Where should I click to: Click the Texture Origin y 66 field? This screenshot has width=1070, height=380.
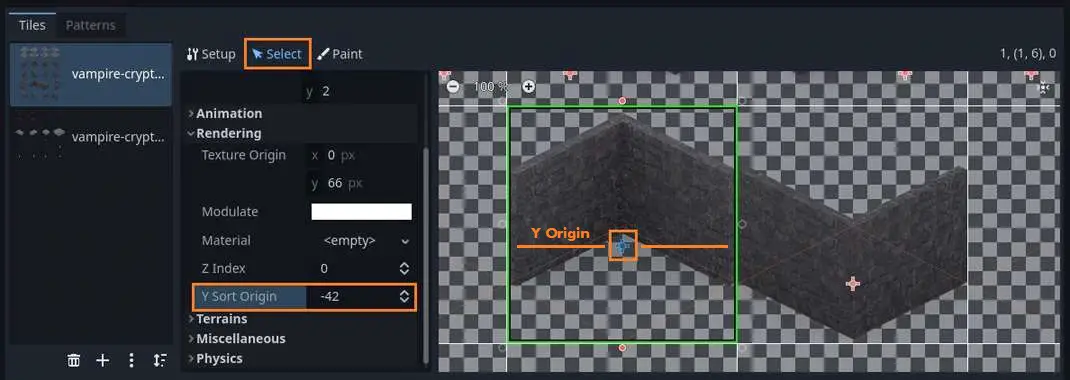tap(361, 184)
